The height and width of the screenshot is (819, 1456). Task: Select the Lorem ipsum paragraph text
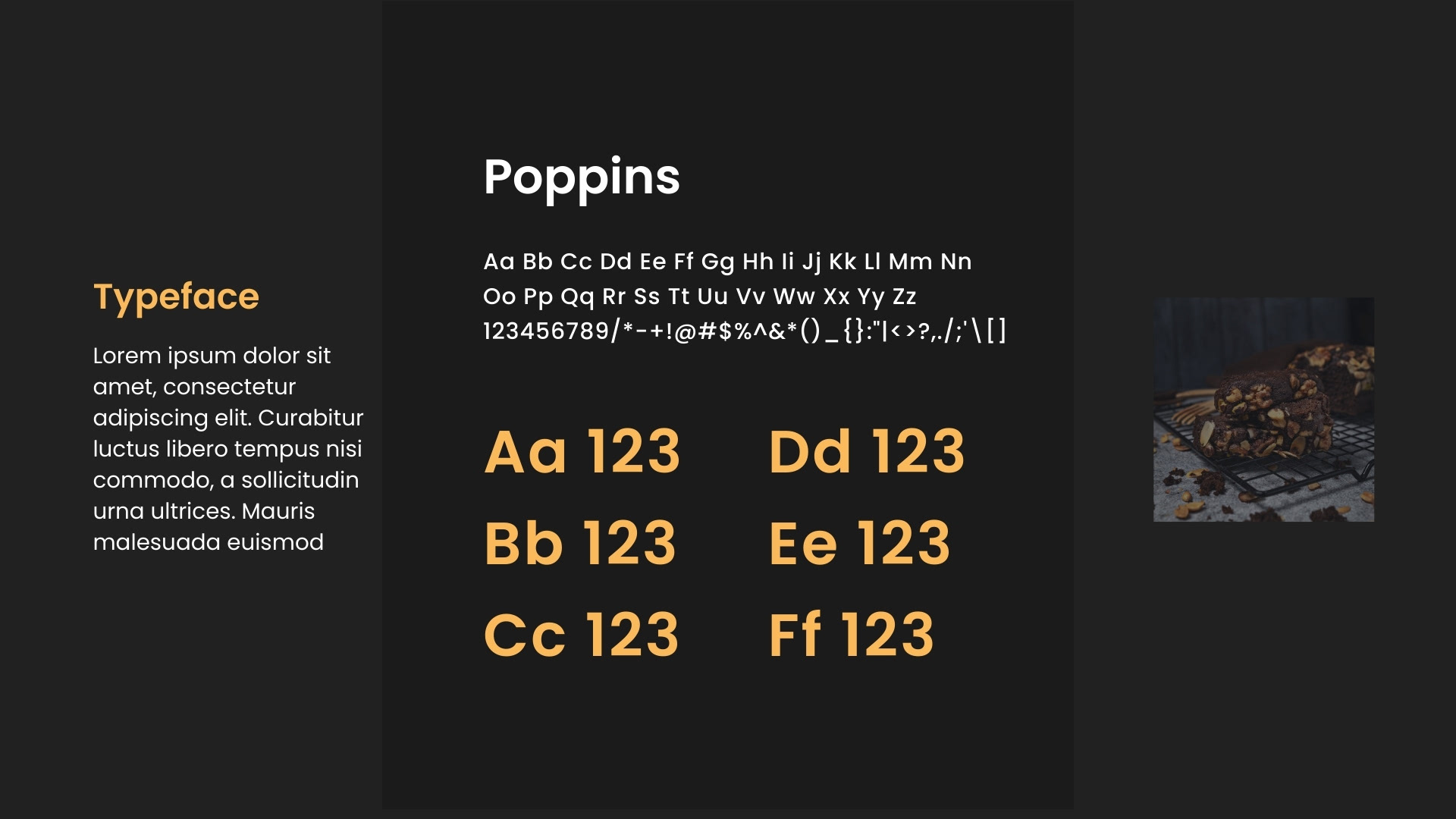[228, 448]
